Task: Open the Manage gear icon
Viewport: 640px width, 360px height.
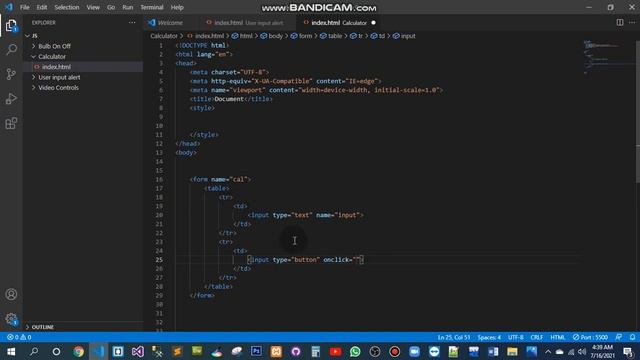Action: point(11,319)
